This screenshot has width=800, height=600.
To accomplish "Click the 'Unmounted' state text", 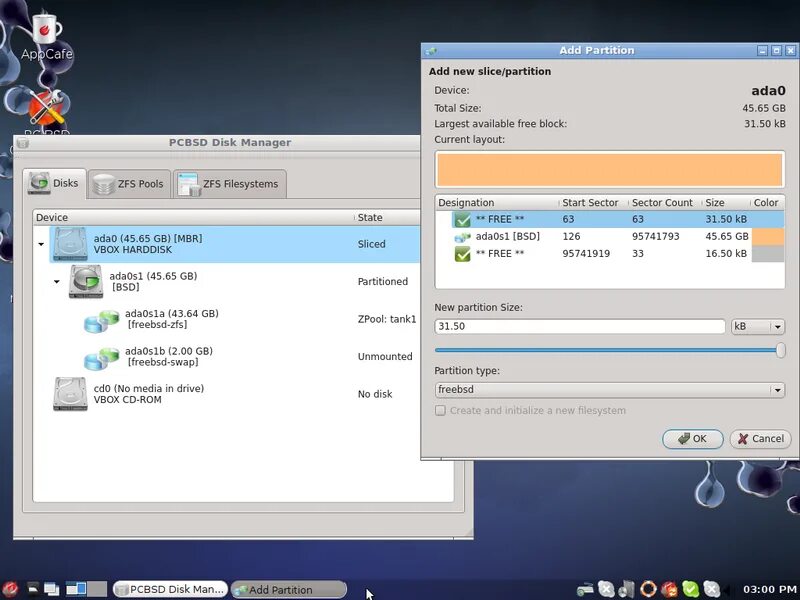I will (x=385, y=357).
